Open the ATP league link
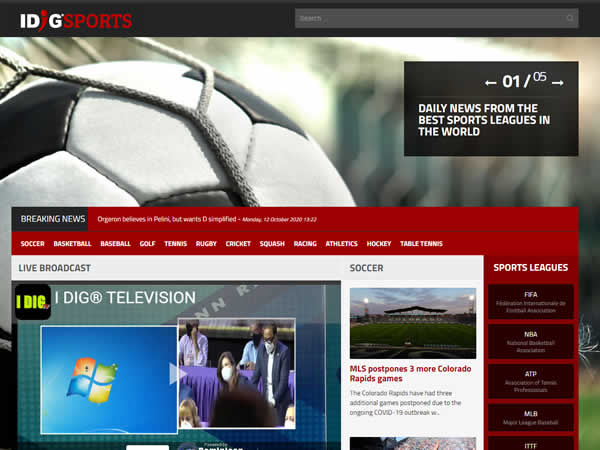Viewport: 600px width, 450px height. click(531, 382)
